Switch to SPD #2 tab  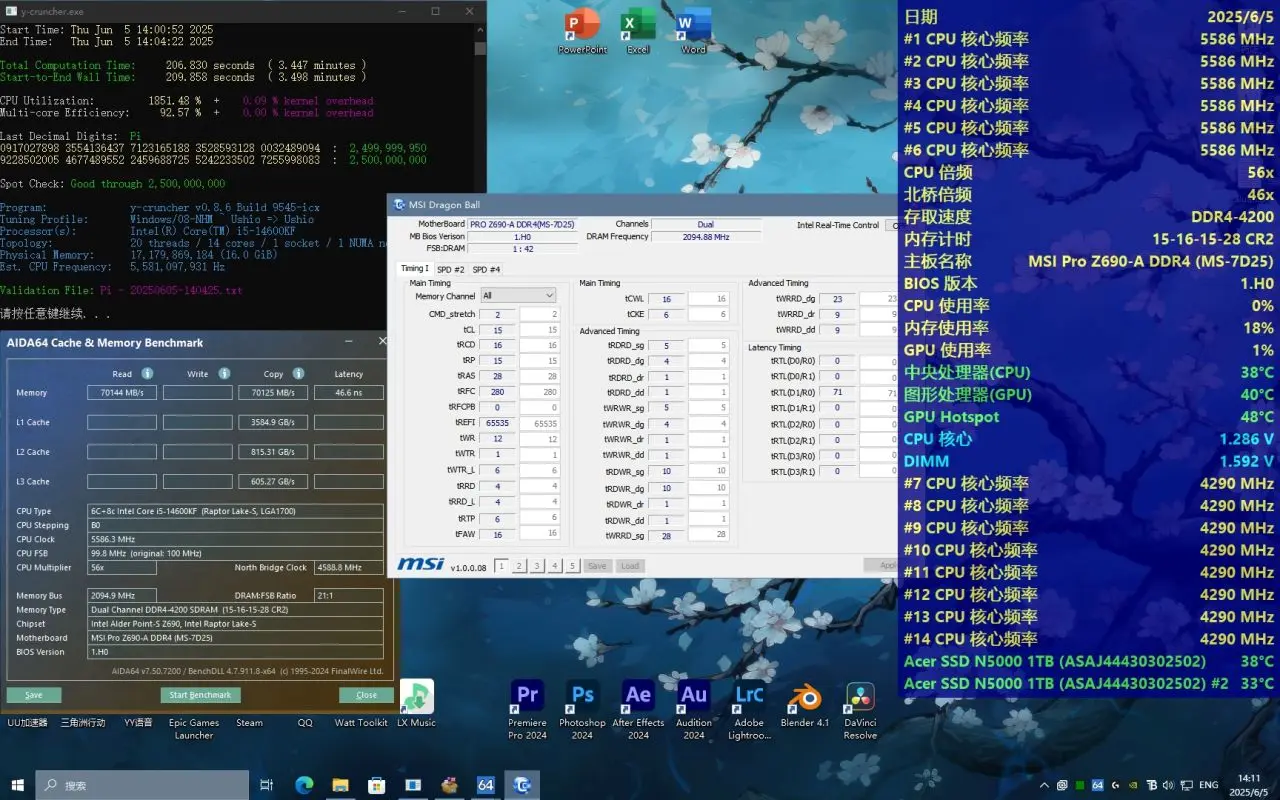(x=450, y=269)
